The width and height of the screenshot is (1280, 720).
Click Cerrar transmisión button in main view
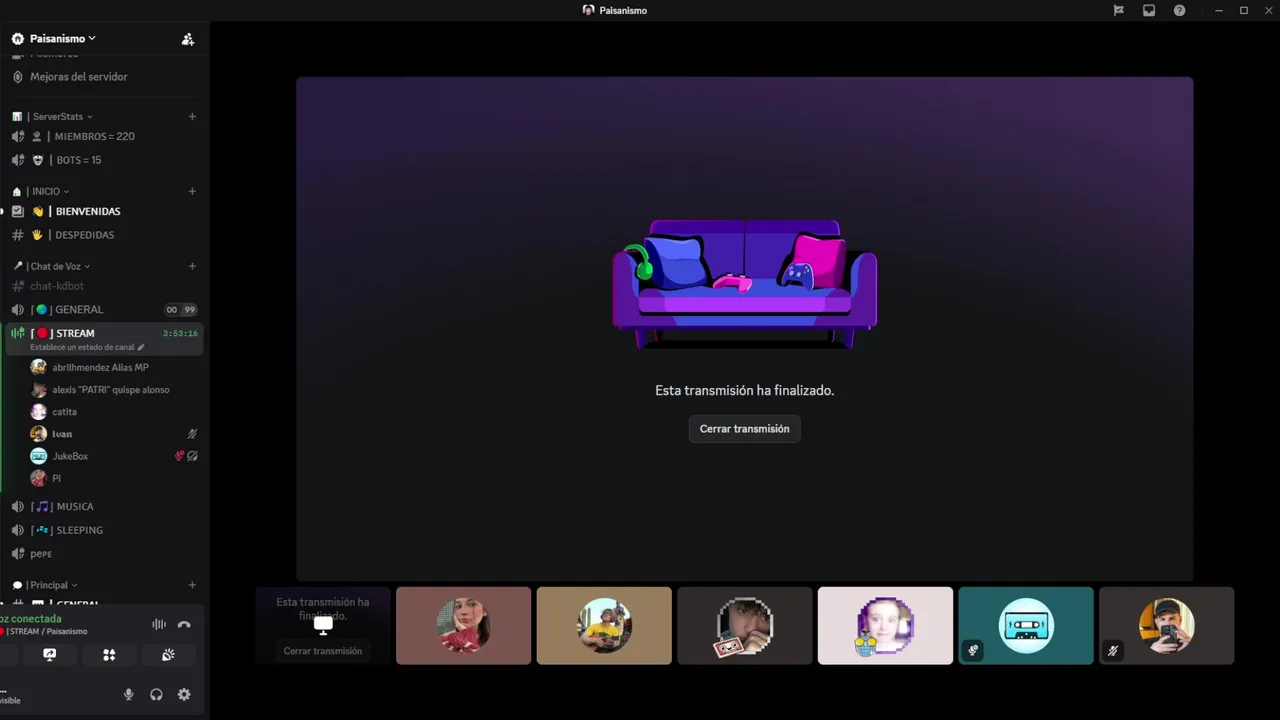pyautogui.click(x=744, y=429)
